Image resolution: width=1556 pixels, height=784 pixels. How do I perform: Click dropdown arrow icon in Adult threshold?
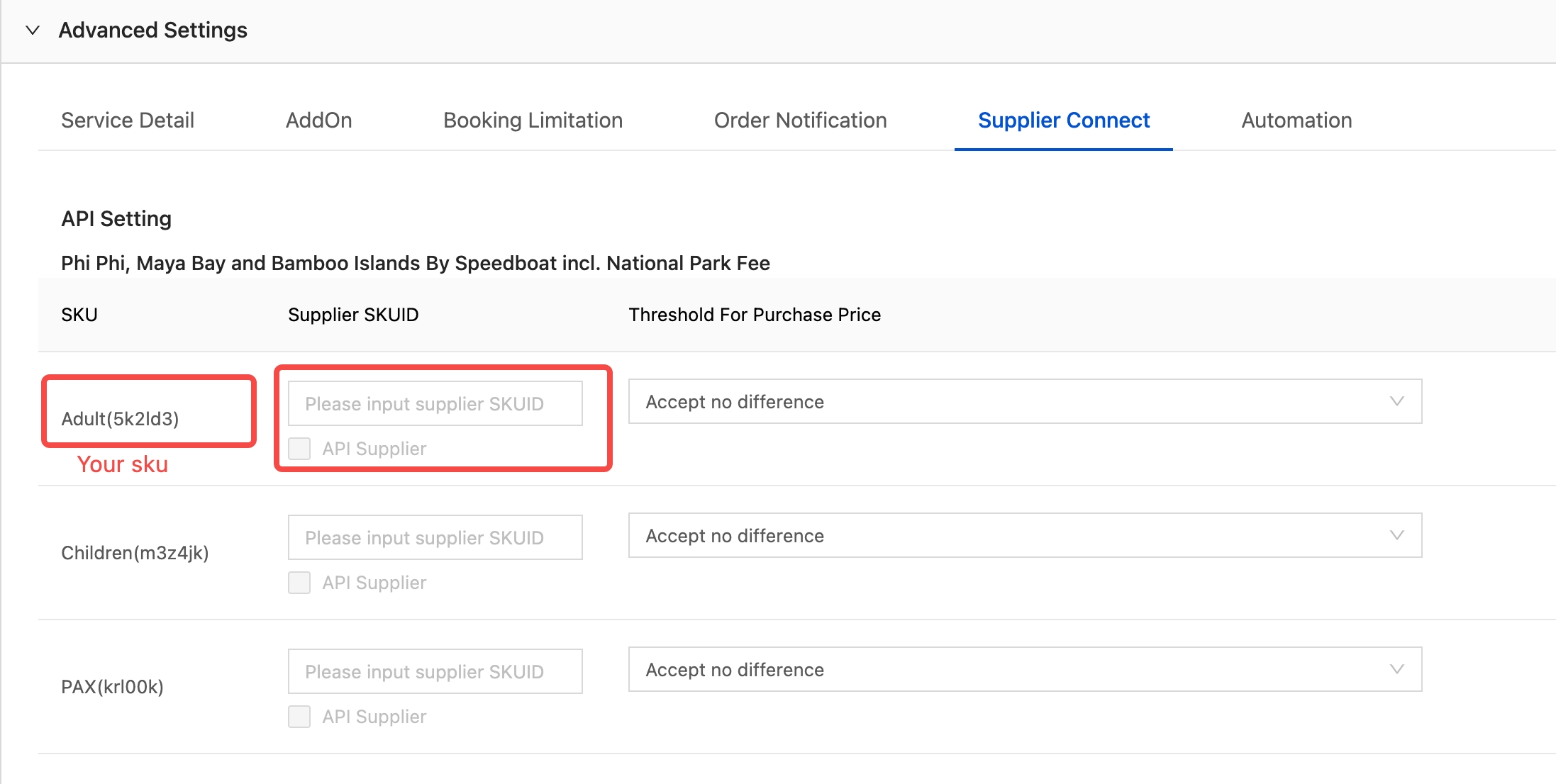1396,402
